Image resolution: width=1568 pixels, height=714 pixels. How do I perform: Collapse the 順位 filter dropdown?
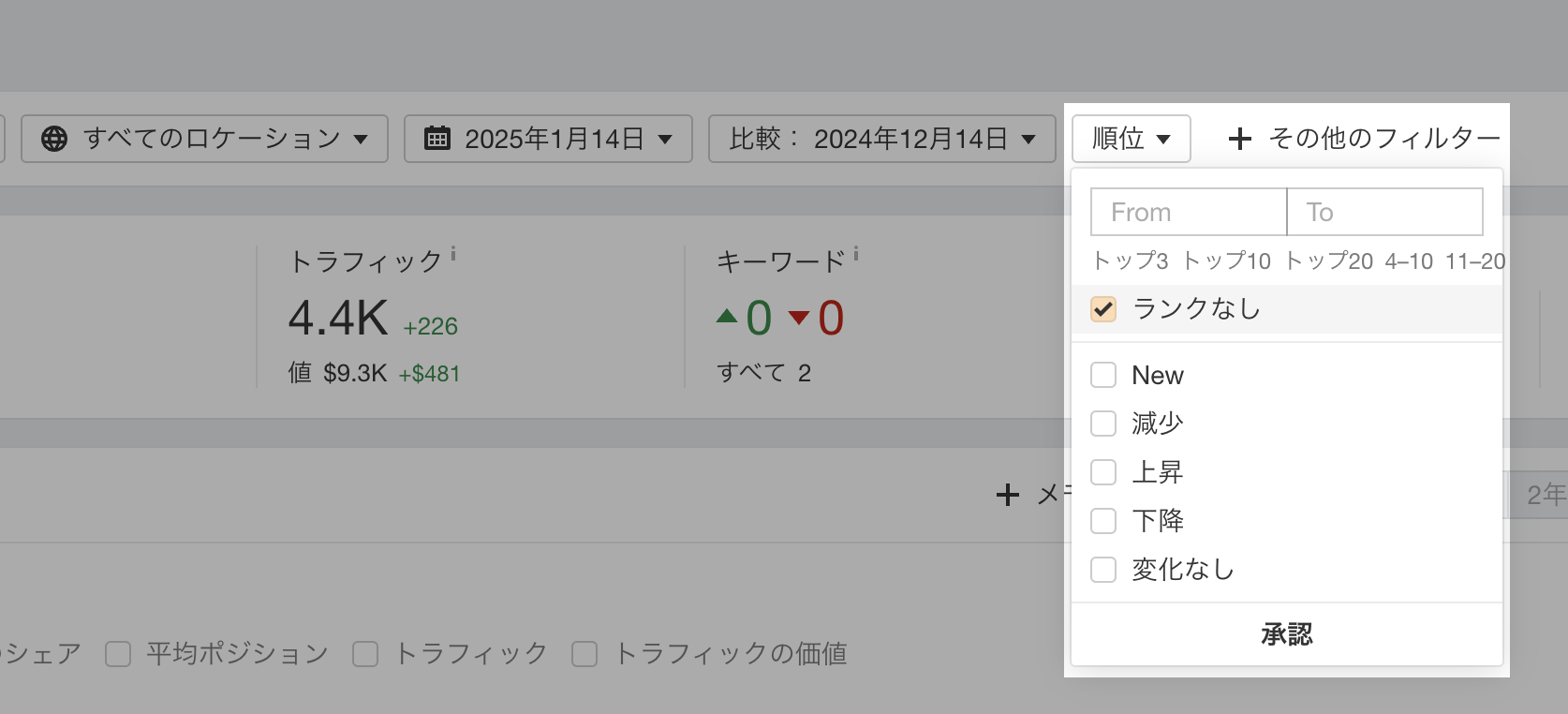coord(1131,139)
